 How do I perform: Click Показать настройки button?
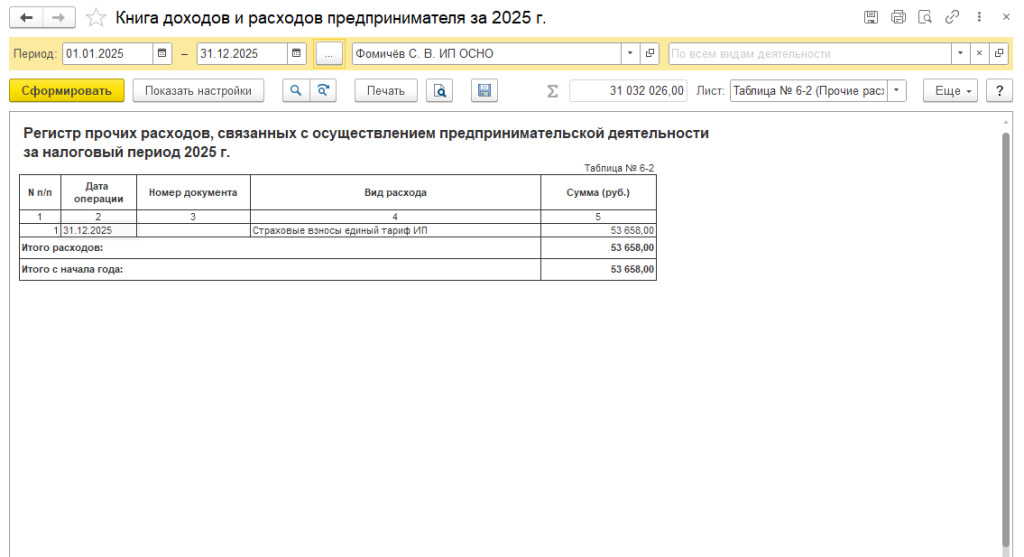pyautogui.click(x=198, y=91)
